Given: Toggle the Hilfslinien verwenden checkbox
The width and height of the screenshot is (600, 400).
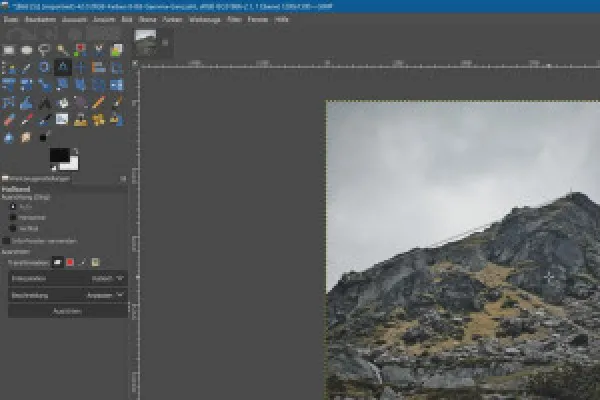Looking at the screenshot, I should point(8,241).
